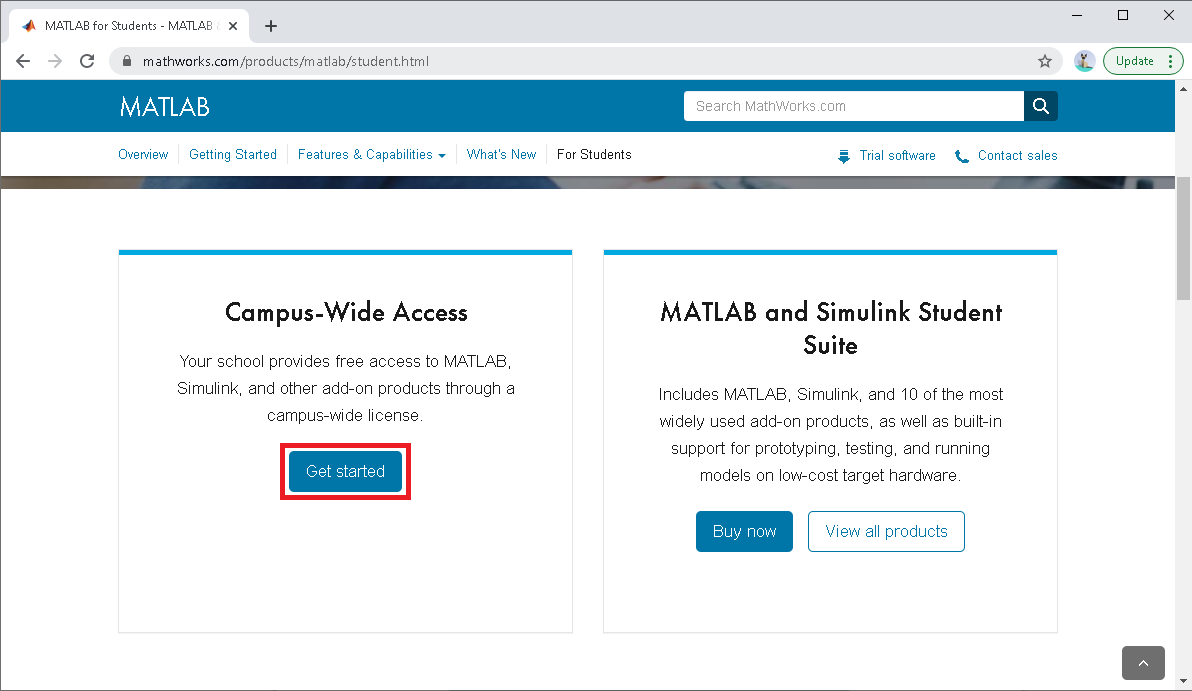Screen dimensions: 1192x691
Task: Click the search magnifier button
Action: 1040,106
